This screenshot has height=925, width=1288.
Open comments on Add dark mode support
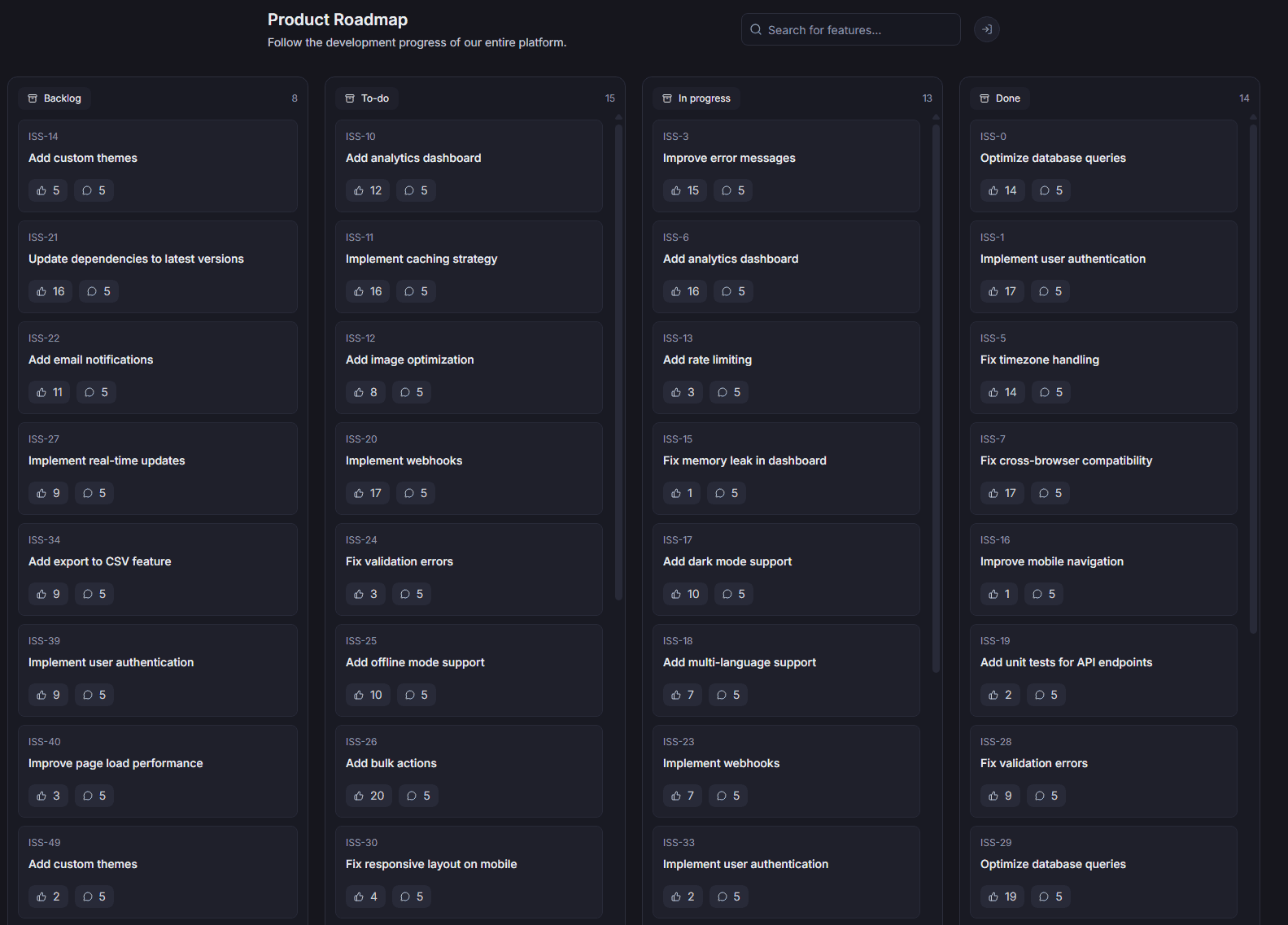[733, 594]
